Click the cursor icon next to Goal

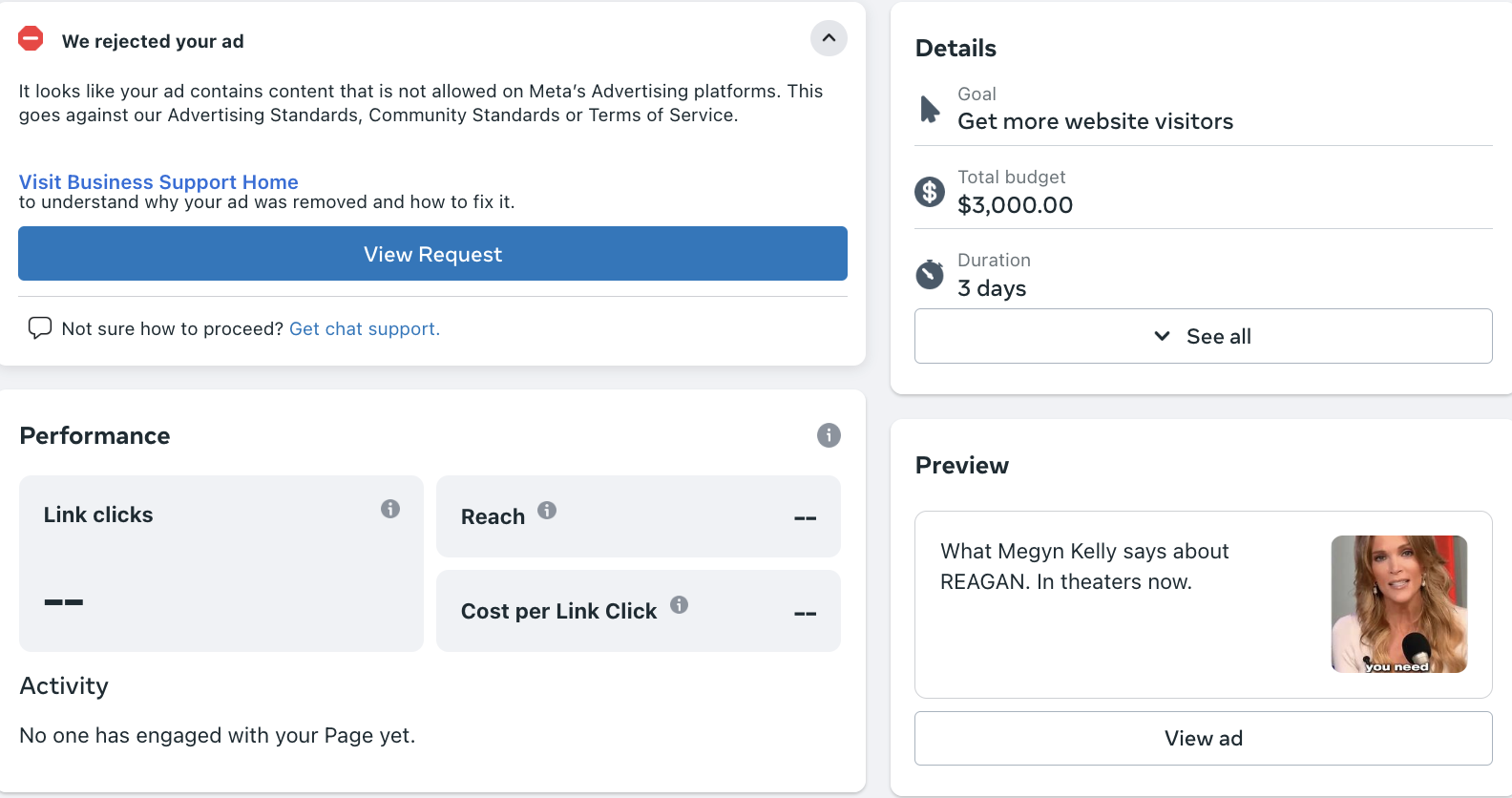(x=930, y=109)
